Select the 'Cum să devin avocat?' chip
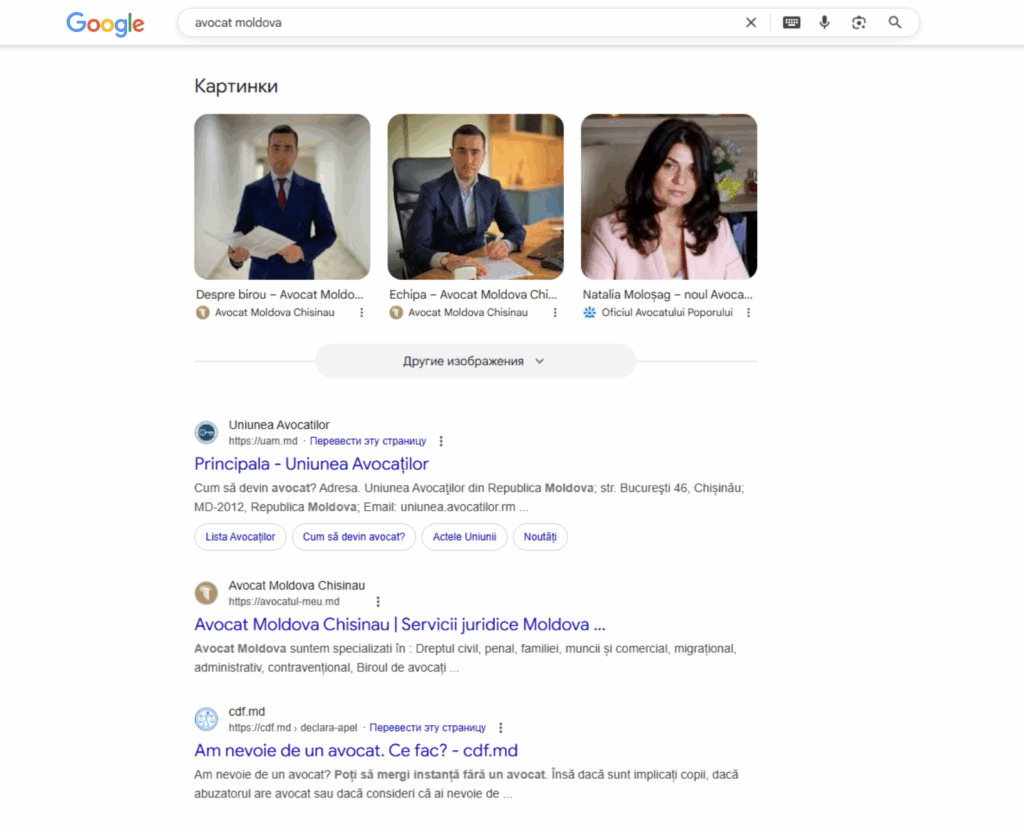This screenshot has height=832, width=1024. pyautogui.click(x=353, y=537)
